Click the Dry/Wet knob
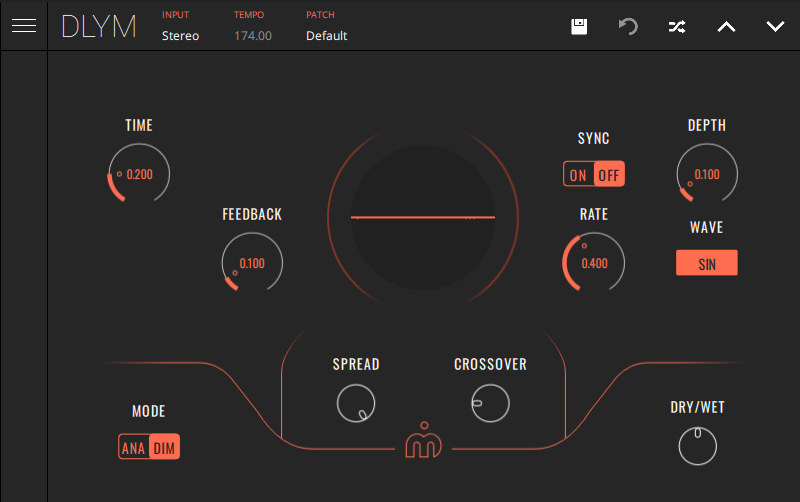 pyautogui.click(x=697, y=446)
